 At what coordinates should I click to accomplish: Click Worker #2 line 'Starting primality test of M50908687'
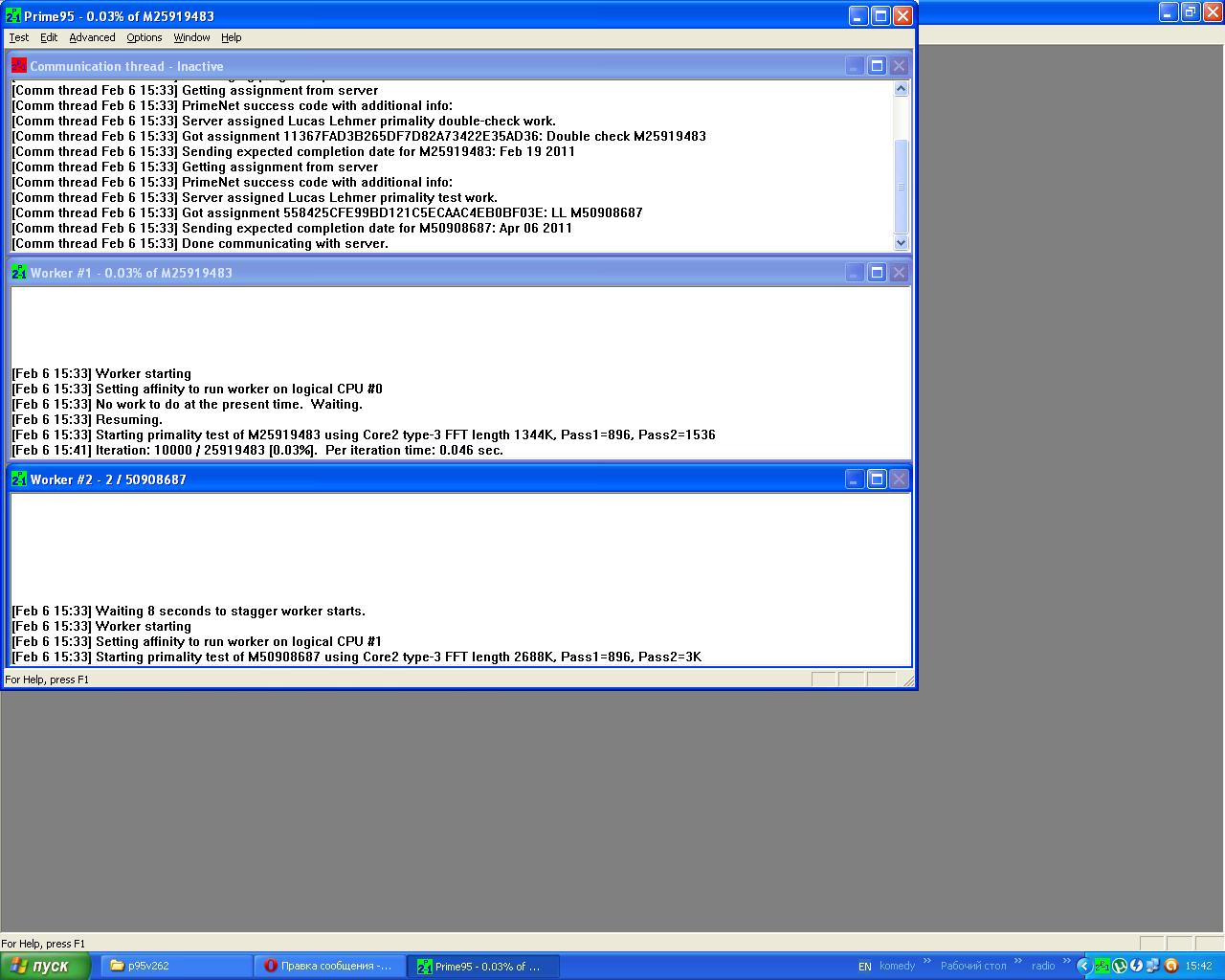(356, 657)
